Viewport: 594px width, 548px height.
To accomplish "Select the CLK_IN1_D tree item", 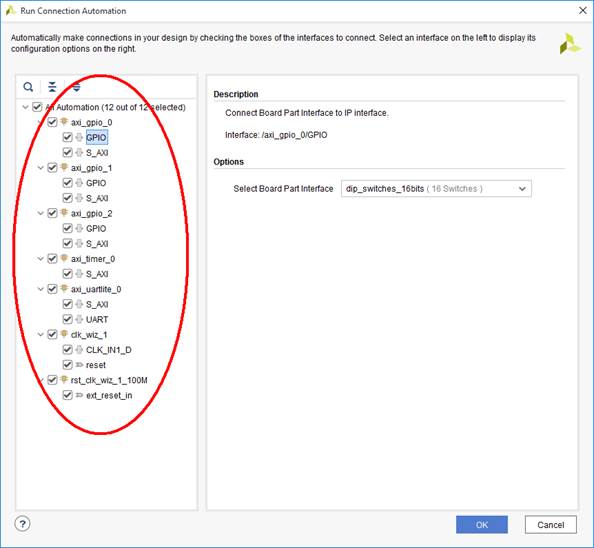I will (x=109, y=350).
